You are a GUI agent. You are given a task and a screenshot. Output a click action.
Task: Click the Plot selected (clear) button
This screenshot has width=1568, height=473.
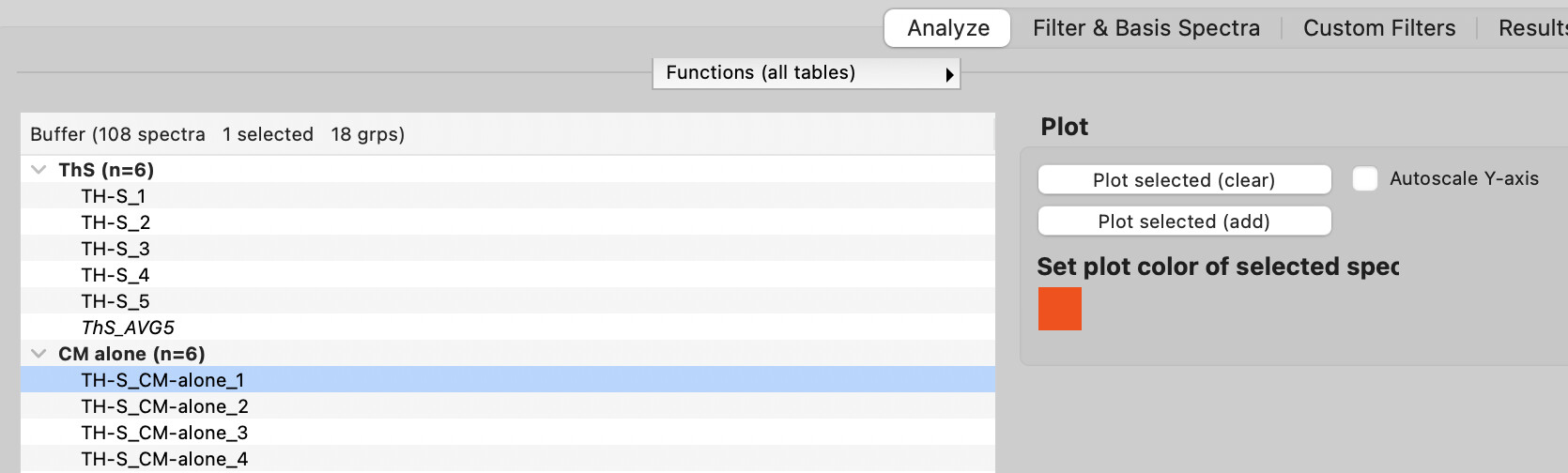(x=1184, y=180)
